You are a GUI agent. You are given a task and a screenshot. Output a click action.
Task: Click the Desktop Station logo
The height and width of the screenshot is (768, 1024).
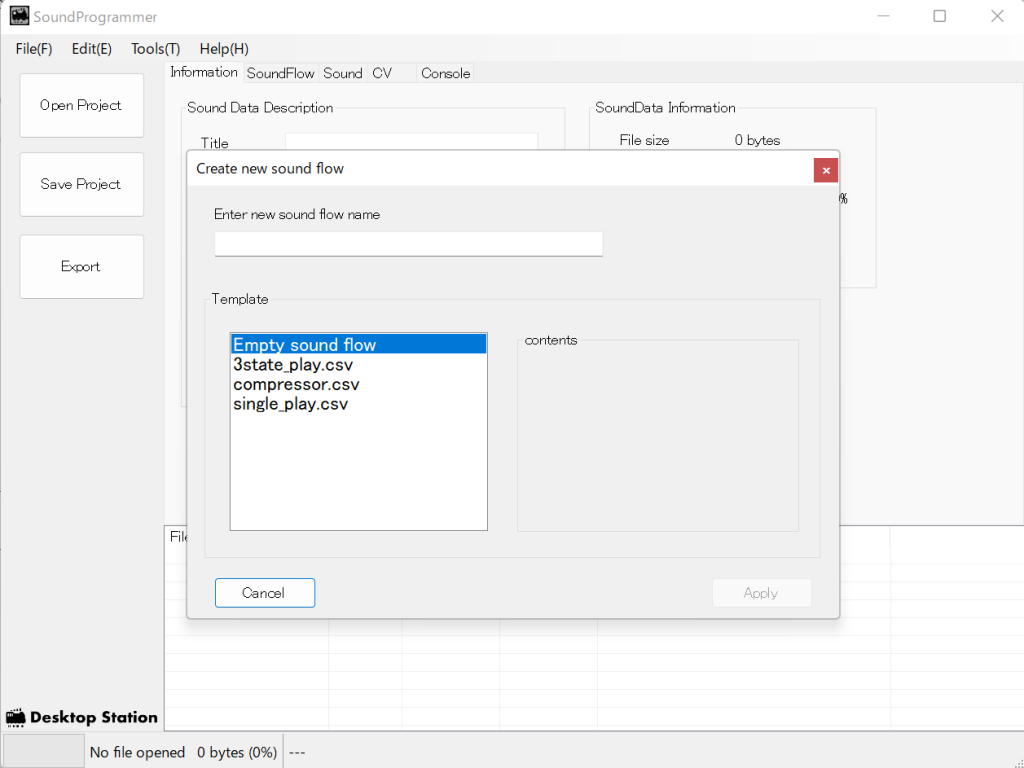tap(82, 717)
